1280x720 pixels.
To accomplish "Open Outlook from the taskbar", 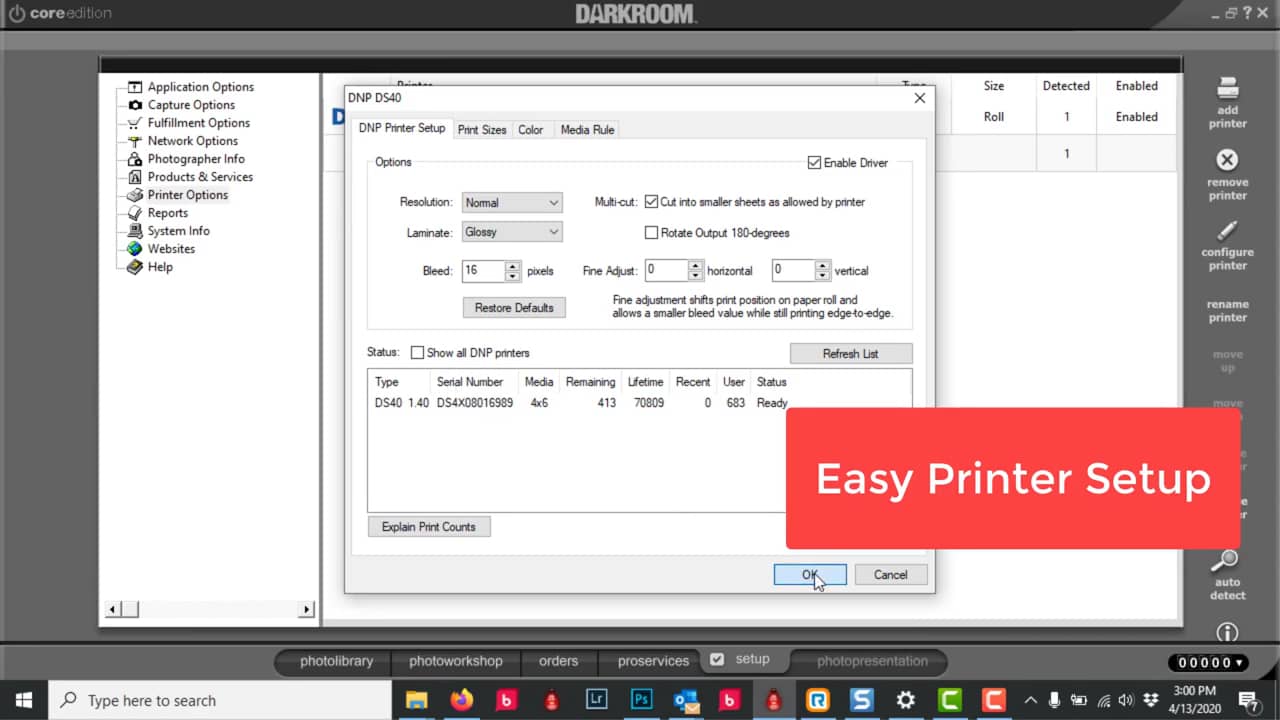I will (x=686, y=700).
